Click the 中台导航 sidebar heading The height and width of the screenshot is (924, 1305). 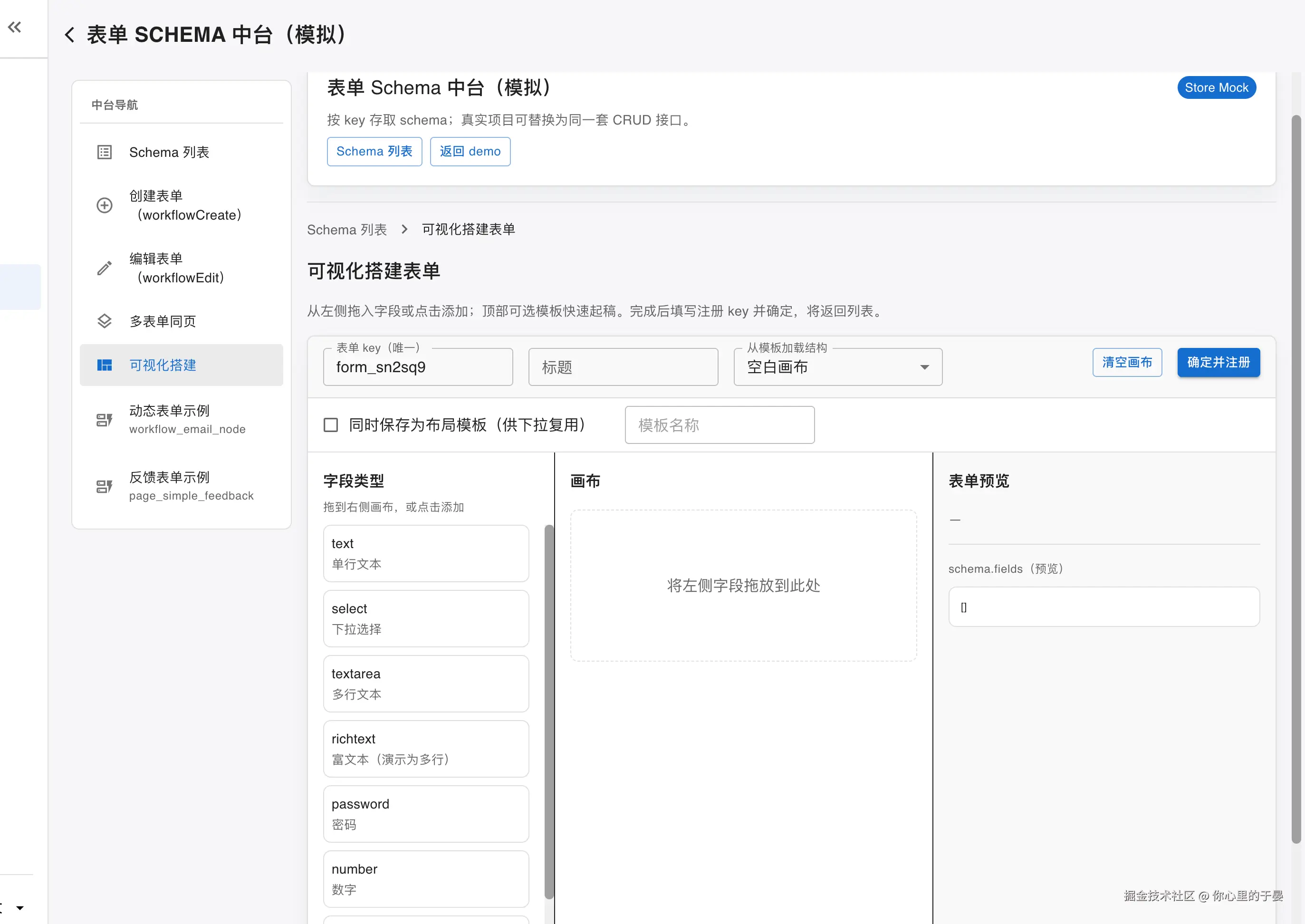pyautogui.click(x=115, y=105)
